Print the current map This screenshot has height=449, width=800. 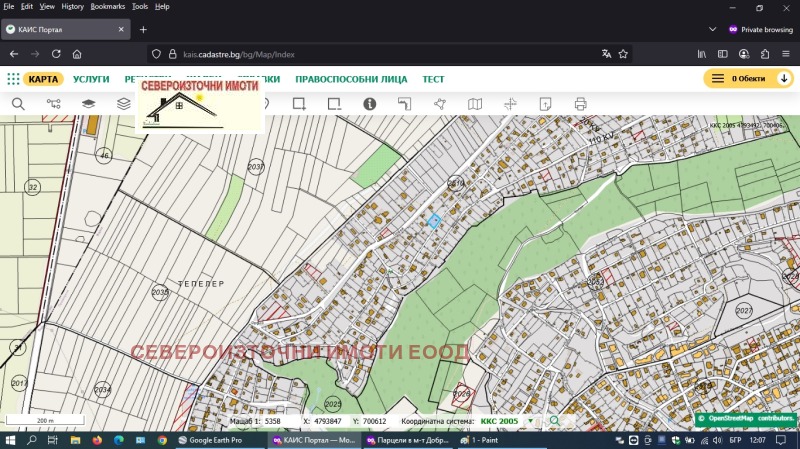(581, 104)
